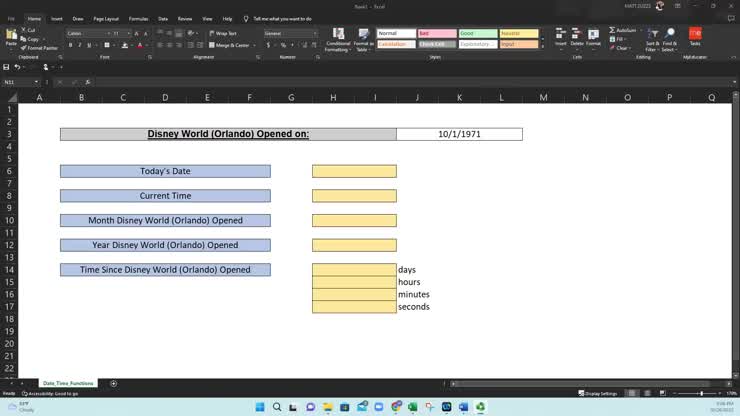
Task: Switch to the Formulas ribbon tab
Action: tap(138, 18)
